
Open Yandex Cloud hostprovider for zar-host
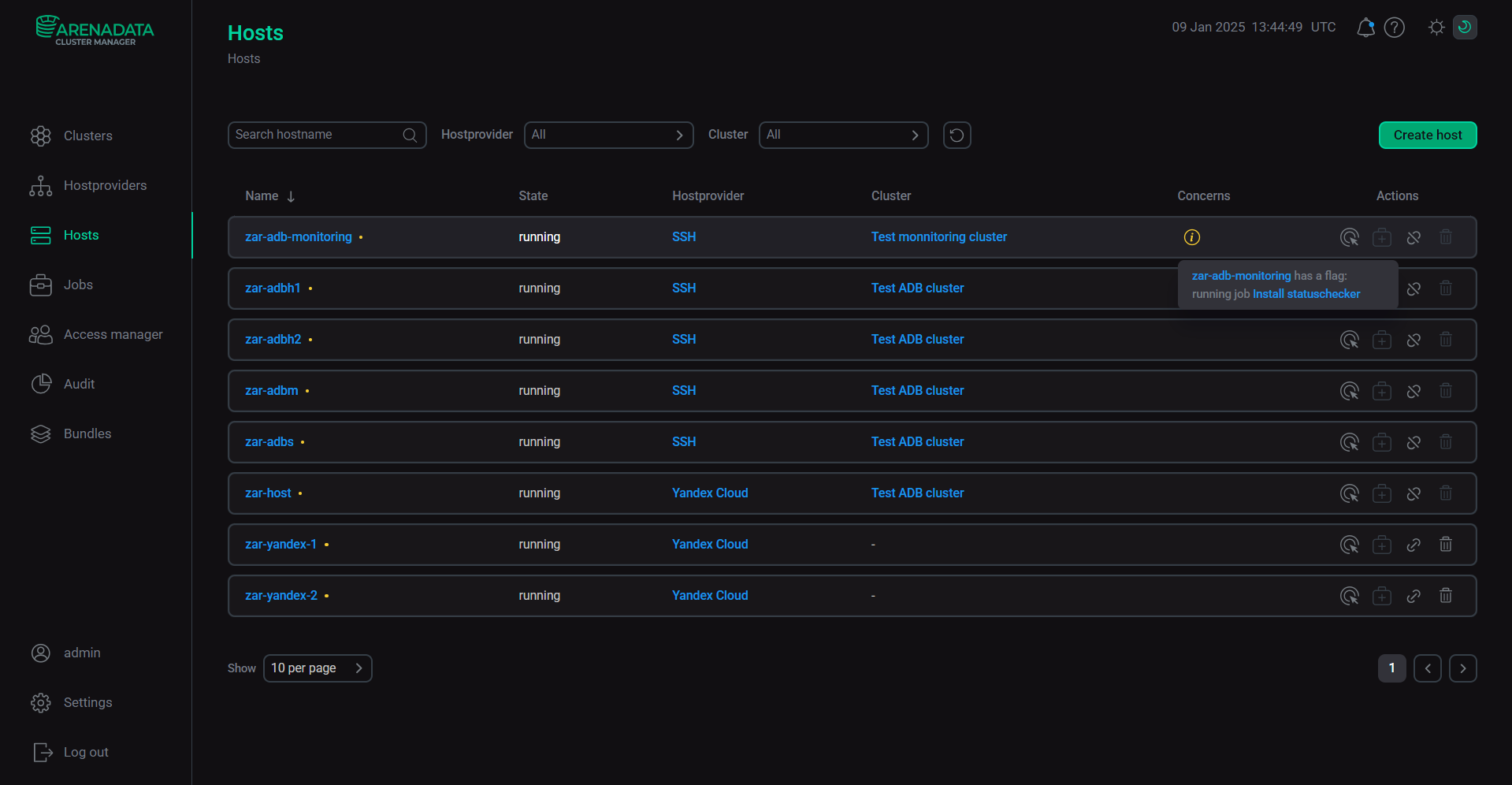point(710,493)
